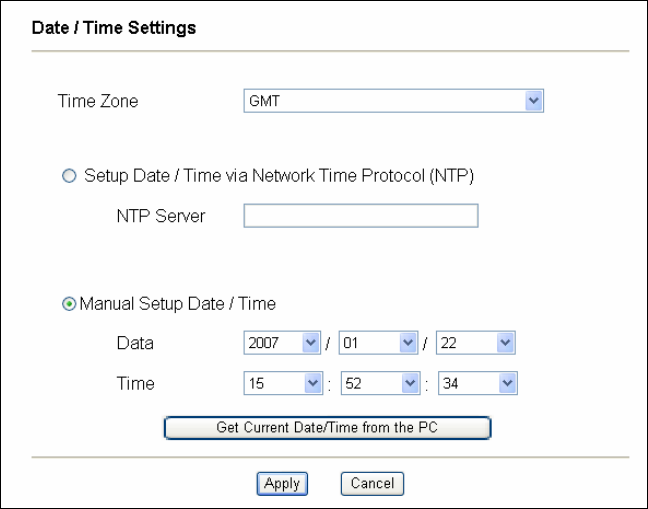648x509 pixels.
Task: Open the day dropdown showing 22
Action: (x=475, y=344)
